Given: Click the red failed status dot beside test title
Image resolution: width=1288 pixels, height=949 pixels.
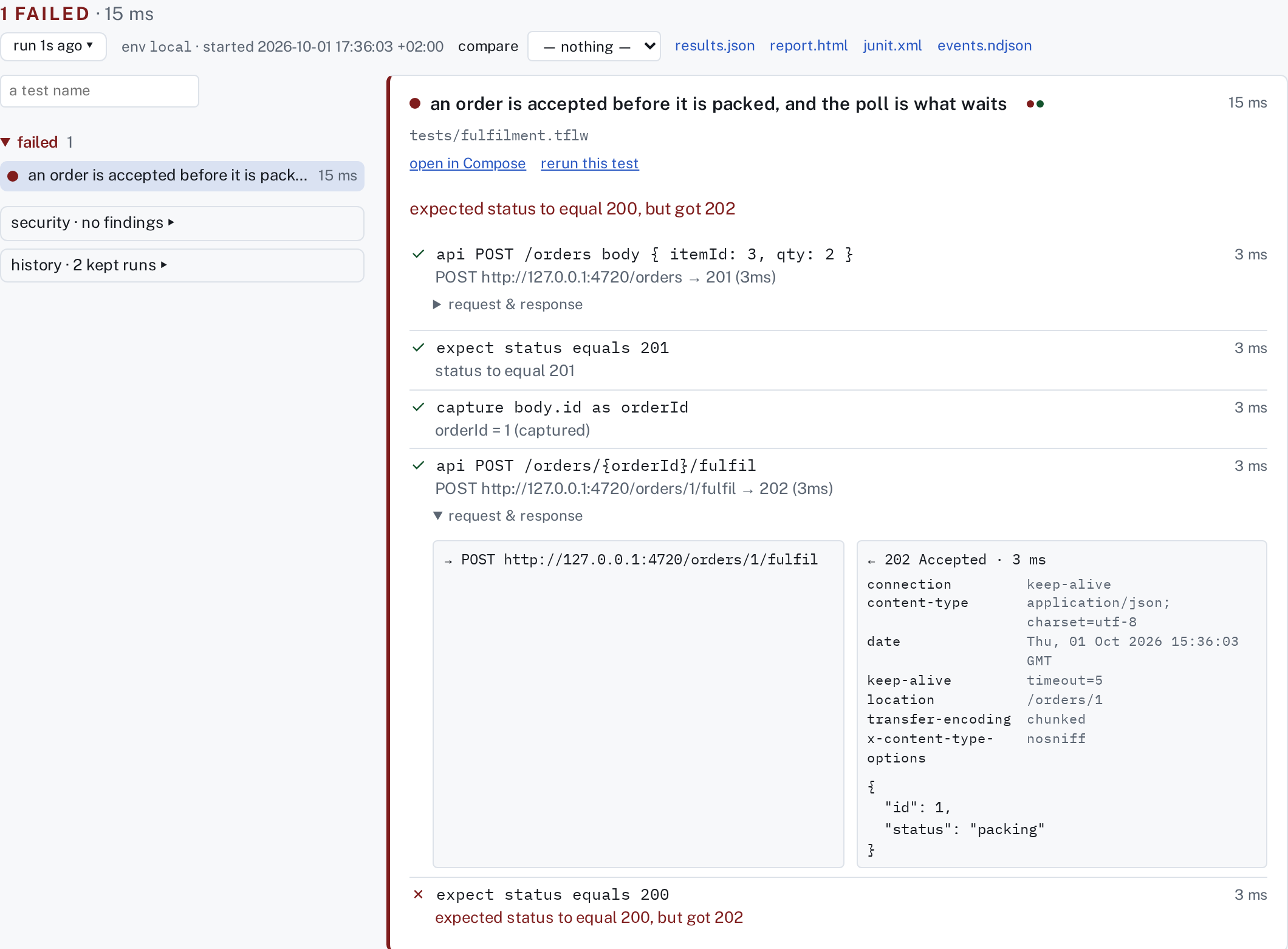Looking at the screenshot, I should (415, 104).
